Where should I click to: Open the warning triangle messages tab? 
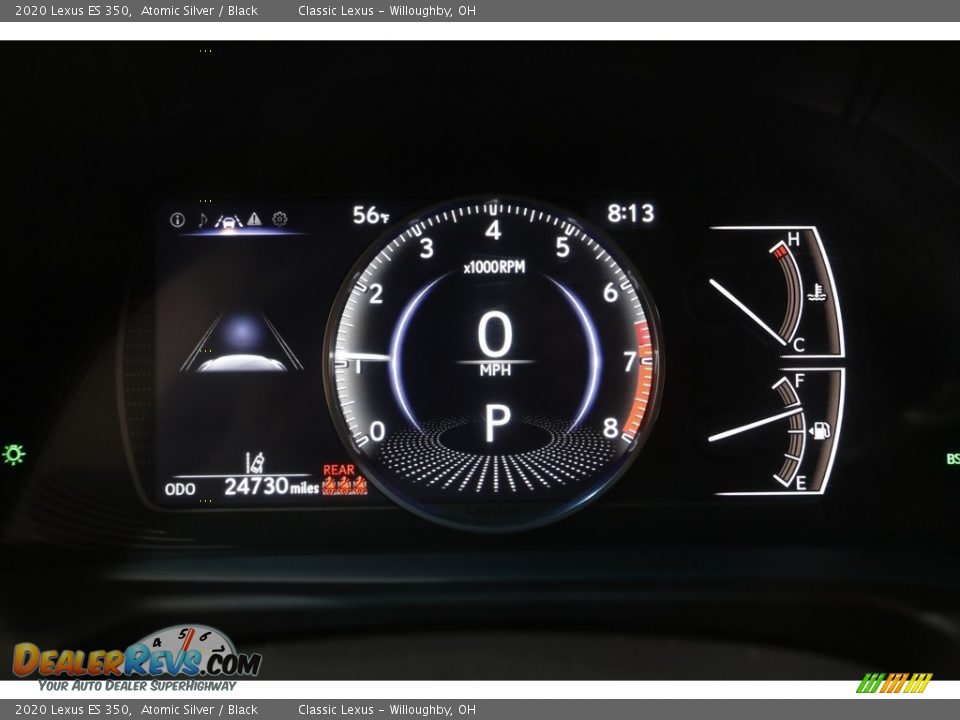(x=255, y=219)
